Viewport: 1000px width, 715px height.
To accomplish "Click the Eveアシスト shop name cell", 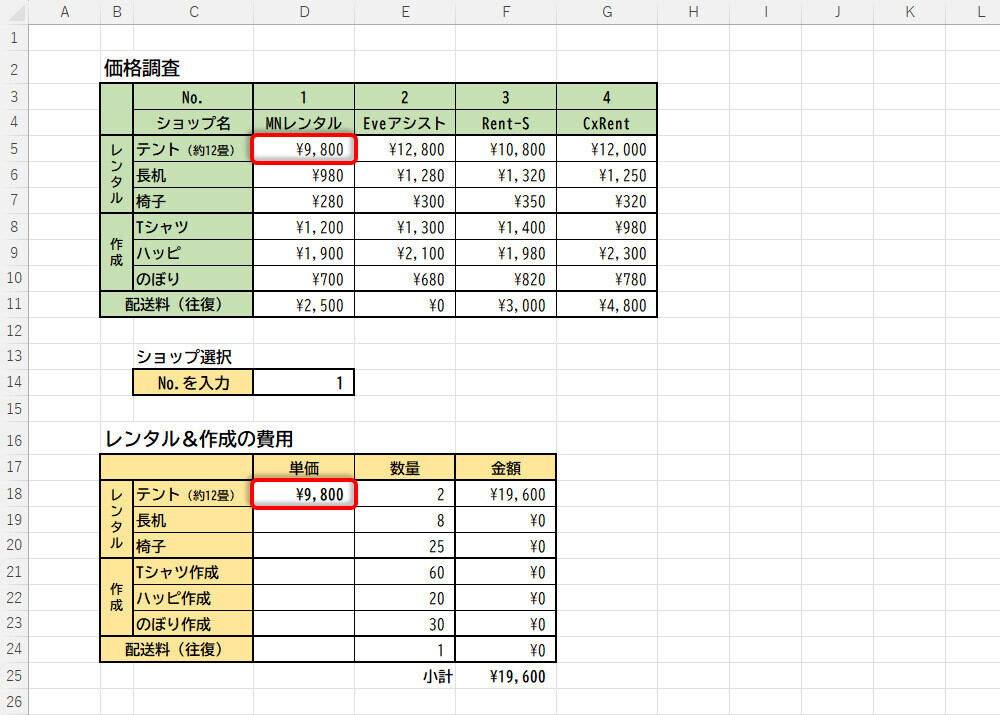I will coord(404,123).
